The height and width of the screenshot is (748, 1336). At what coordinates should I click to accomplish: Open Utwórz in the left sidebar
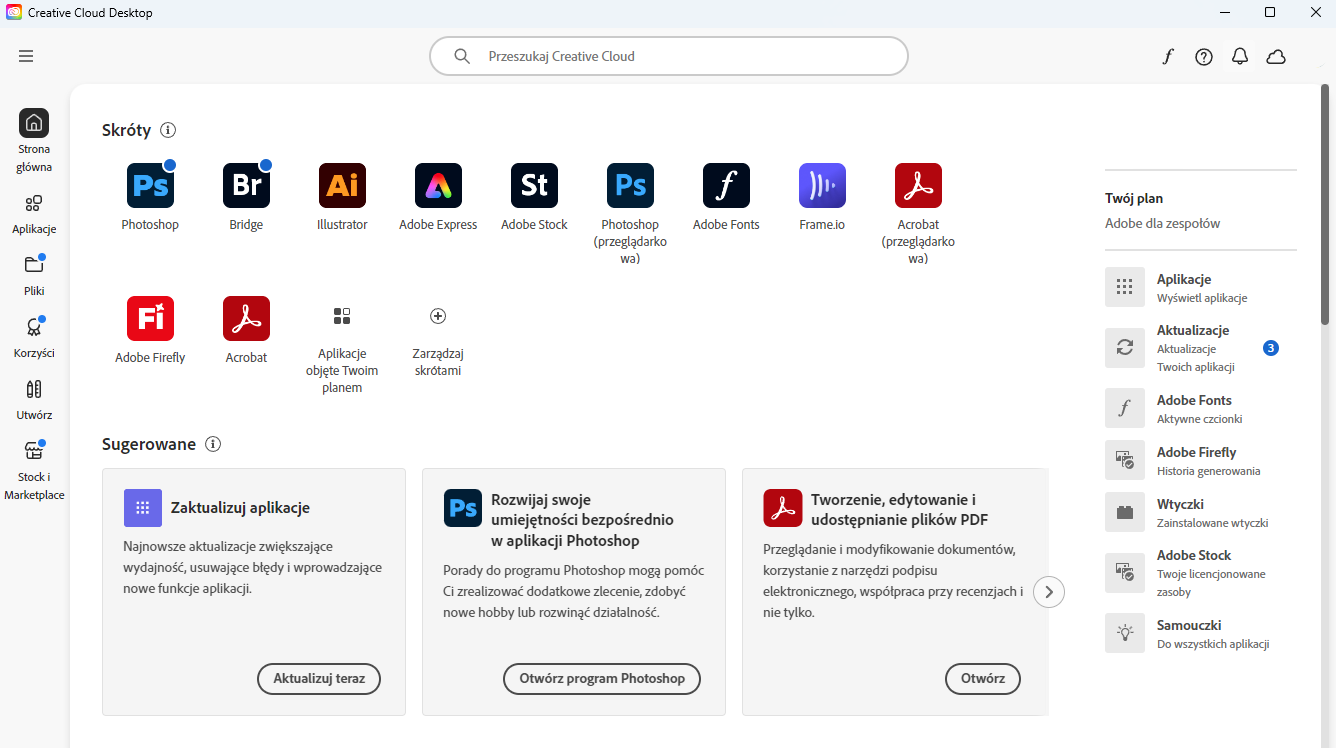34,399
